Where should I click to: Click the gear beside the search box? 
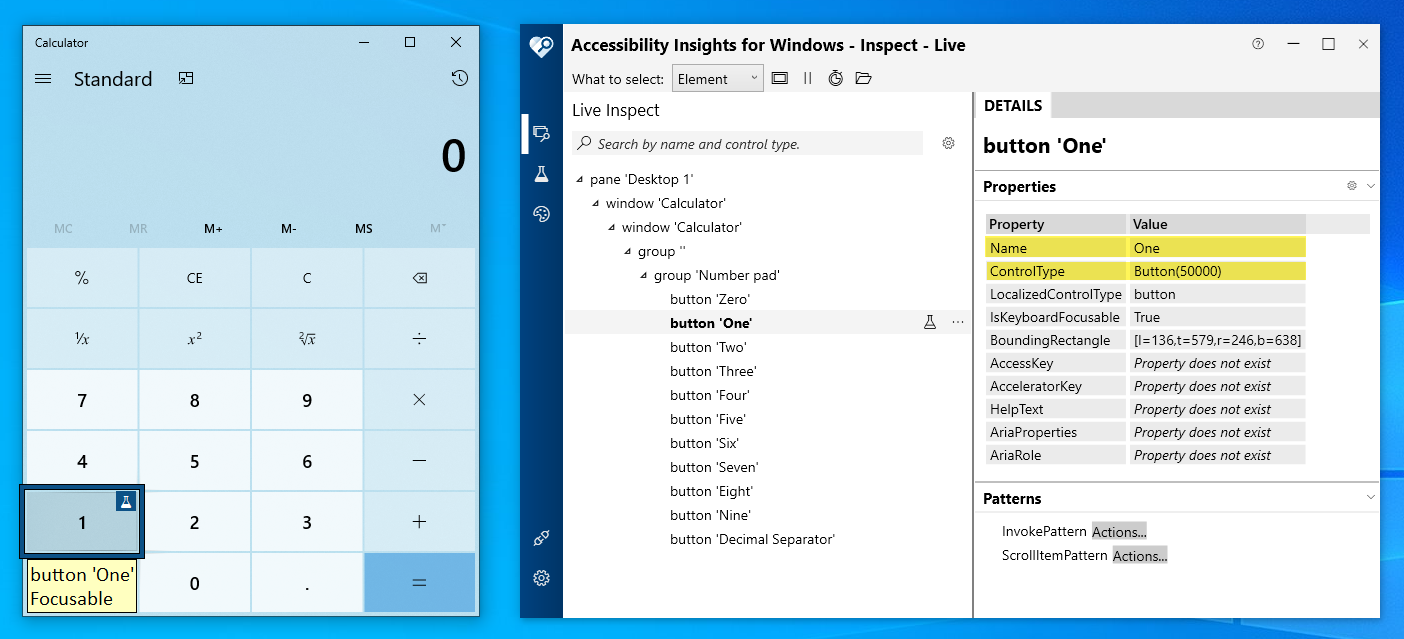(948, 143)
